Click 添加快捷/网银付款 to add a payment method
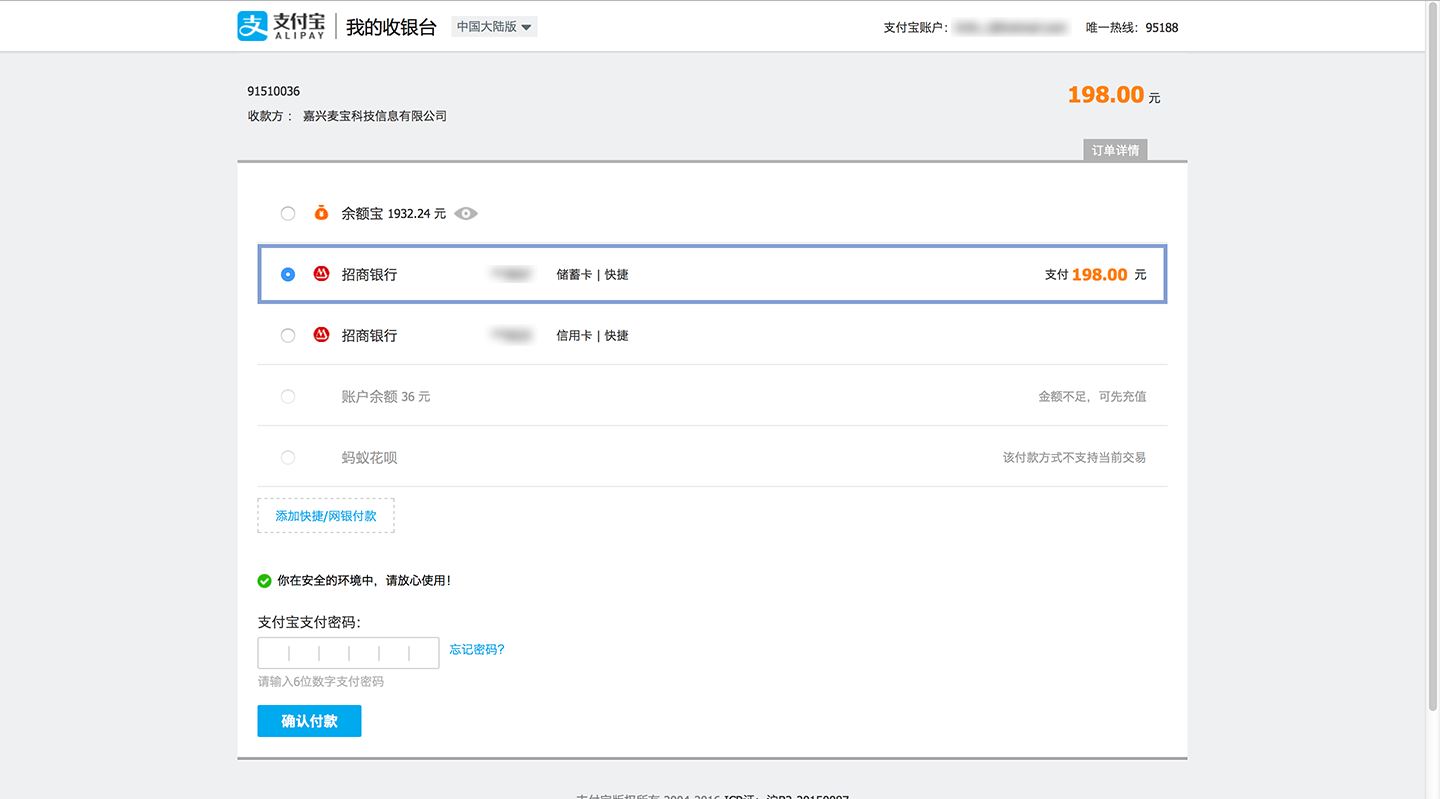Viewport: 1440px width, 799px height. 325,515
